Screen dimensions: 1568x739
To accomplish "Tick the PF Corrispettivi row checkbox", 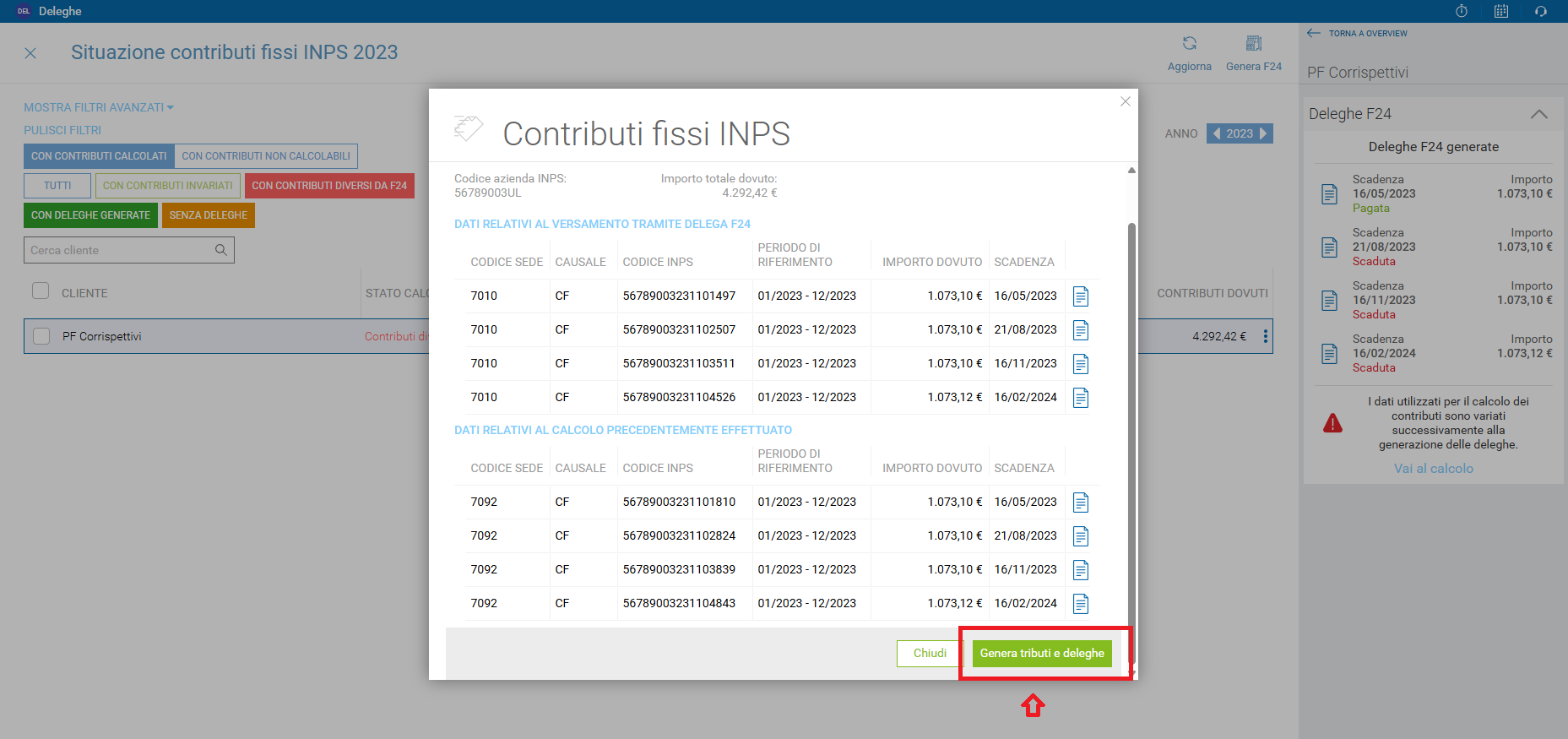I will click(x=41, y=336).
